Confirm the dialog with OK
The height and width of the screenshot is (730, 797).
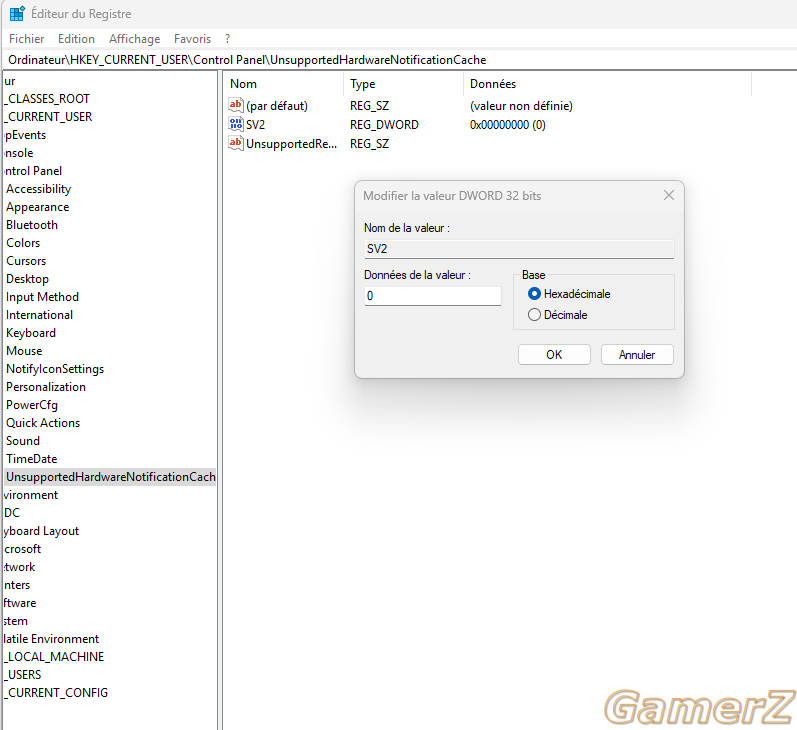tap(554, 354)
